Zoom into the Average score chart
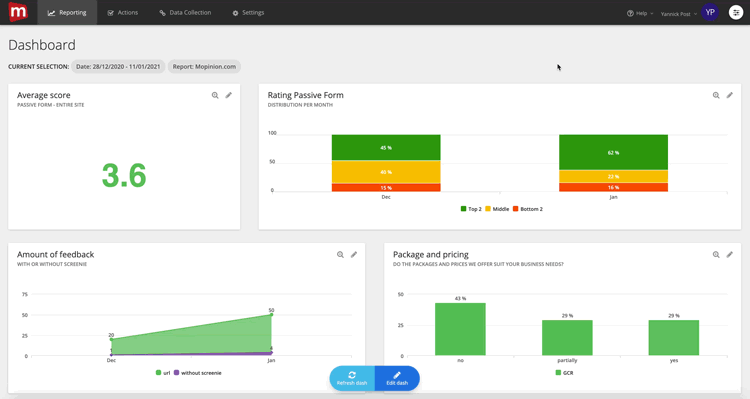750x399 pixels. point(215,95)
